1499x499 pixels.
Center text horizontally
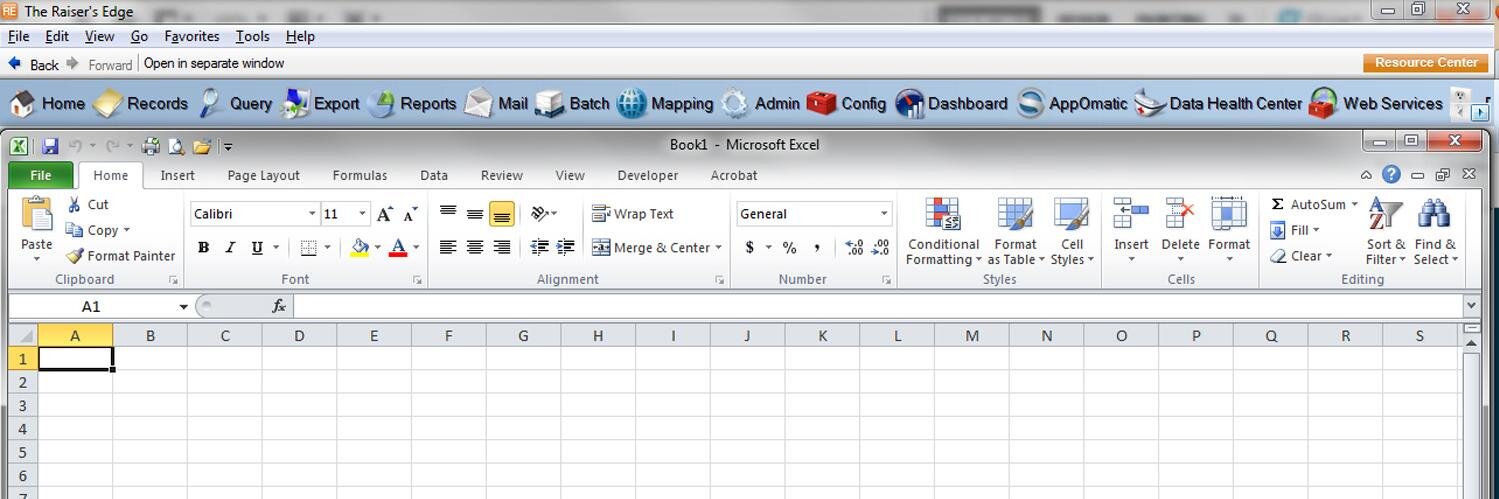pyautogui.click(x=475, y=247)
